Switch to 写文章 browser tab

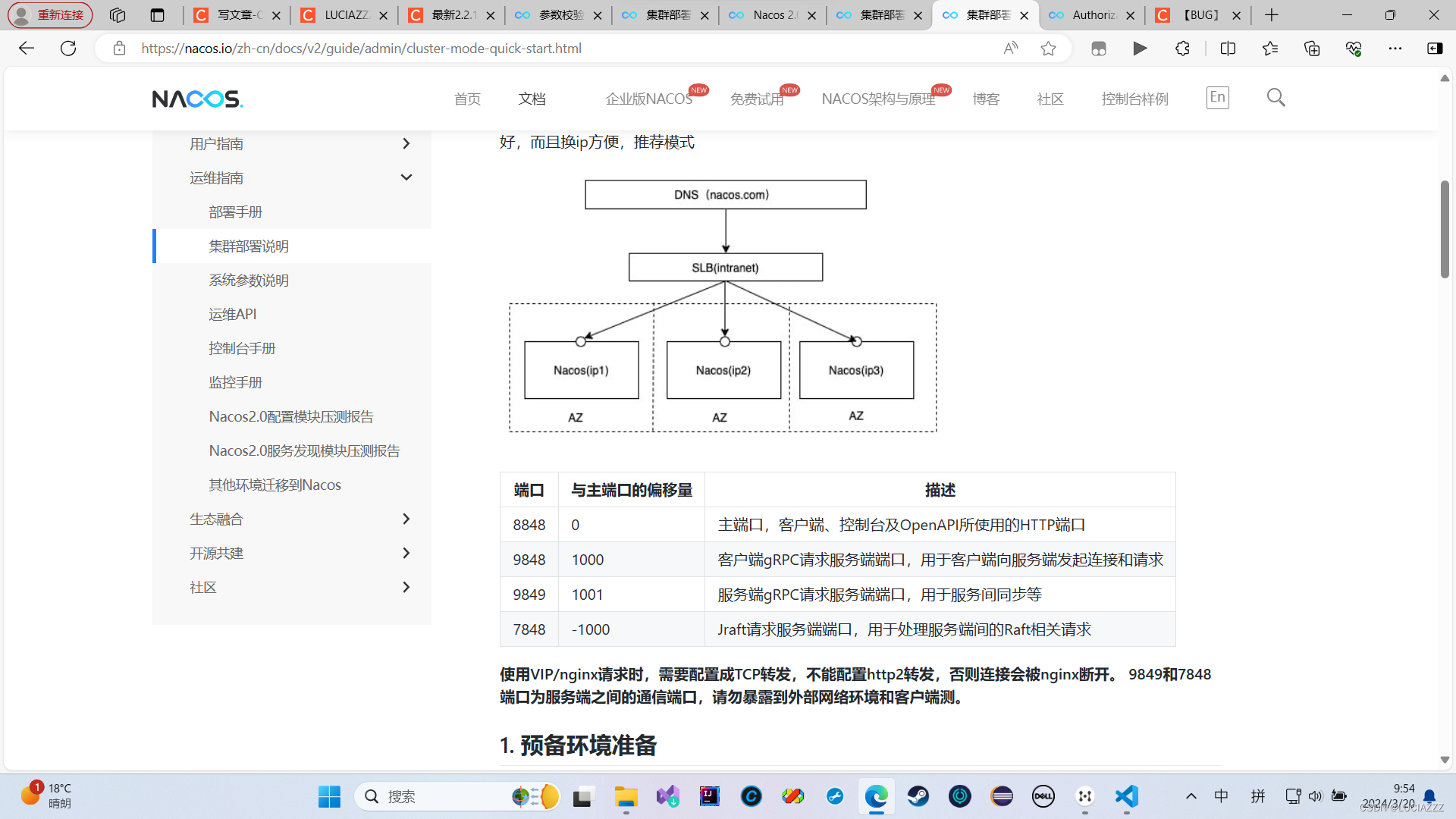click(x=235, y=15)
